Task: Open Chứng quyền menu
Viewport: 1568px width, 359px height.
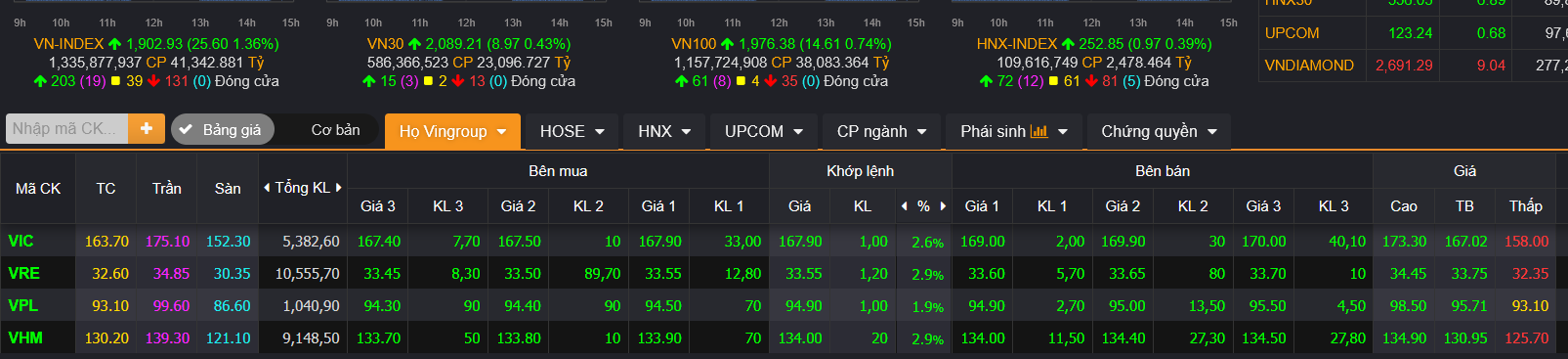Action: click(1159, 131)
